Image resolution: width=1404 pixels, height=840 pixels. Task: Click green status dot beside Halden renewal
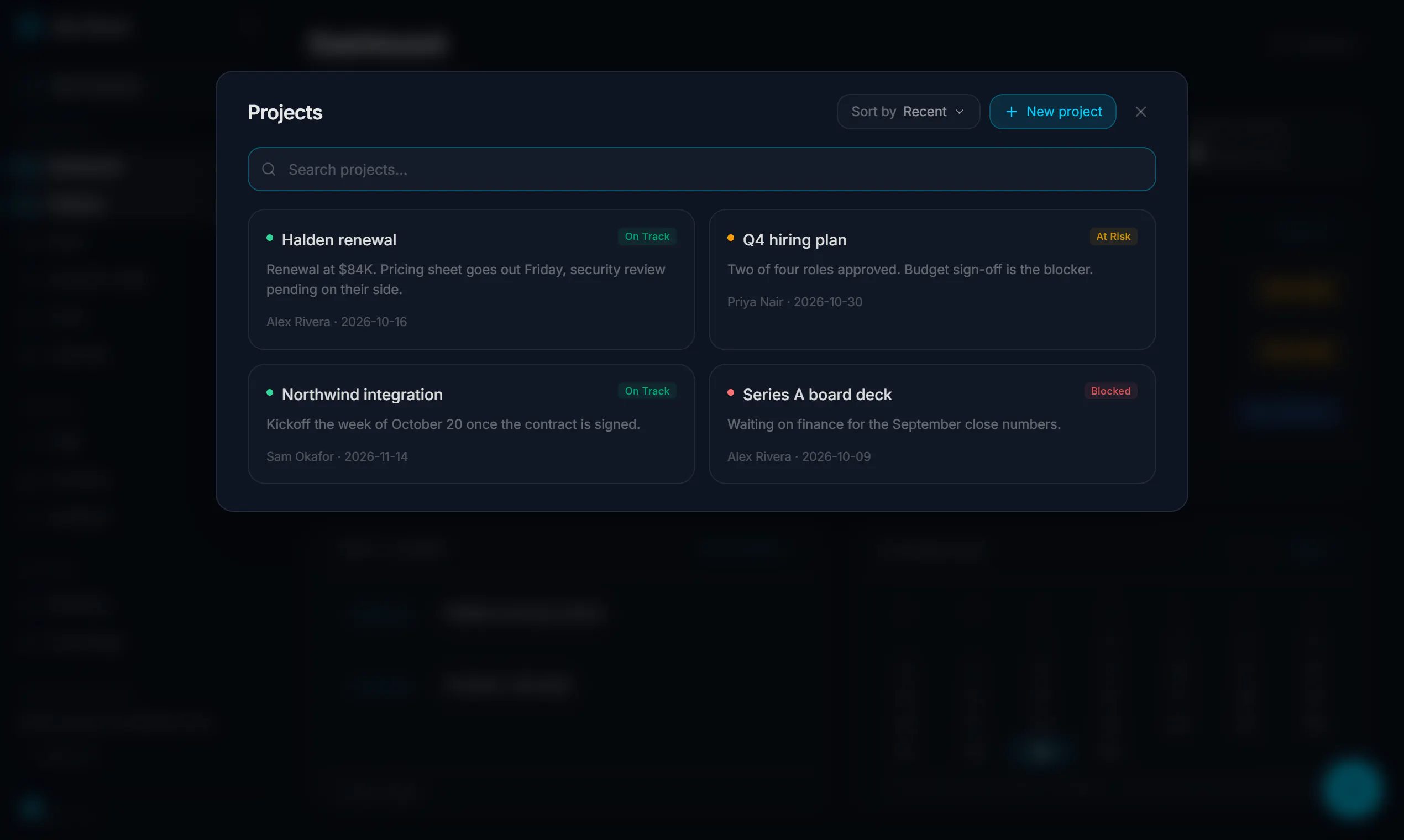pyautogui.click(x=270, y=238)
